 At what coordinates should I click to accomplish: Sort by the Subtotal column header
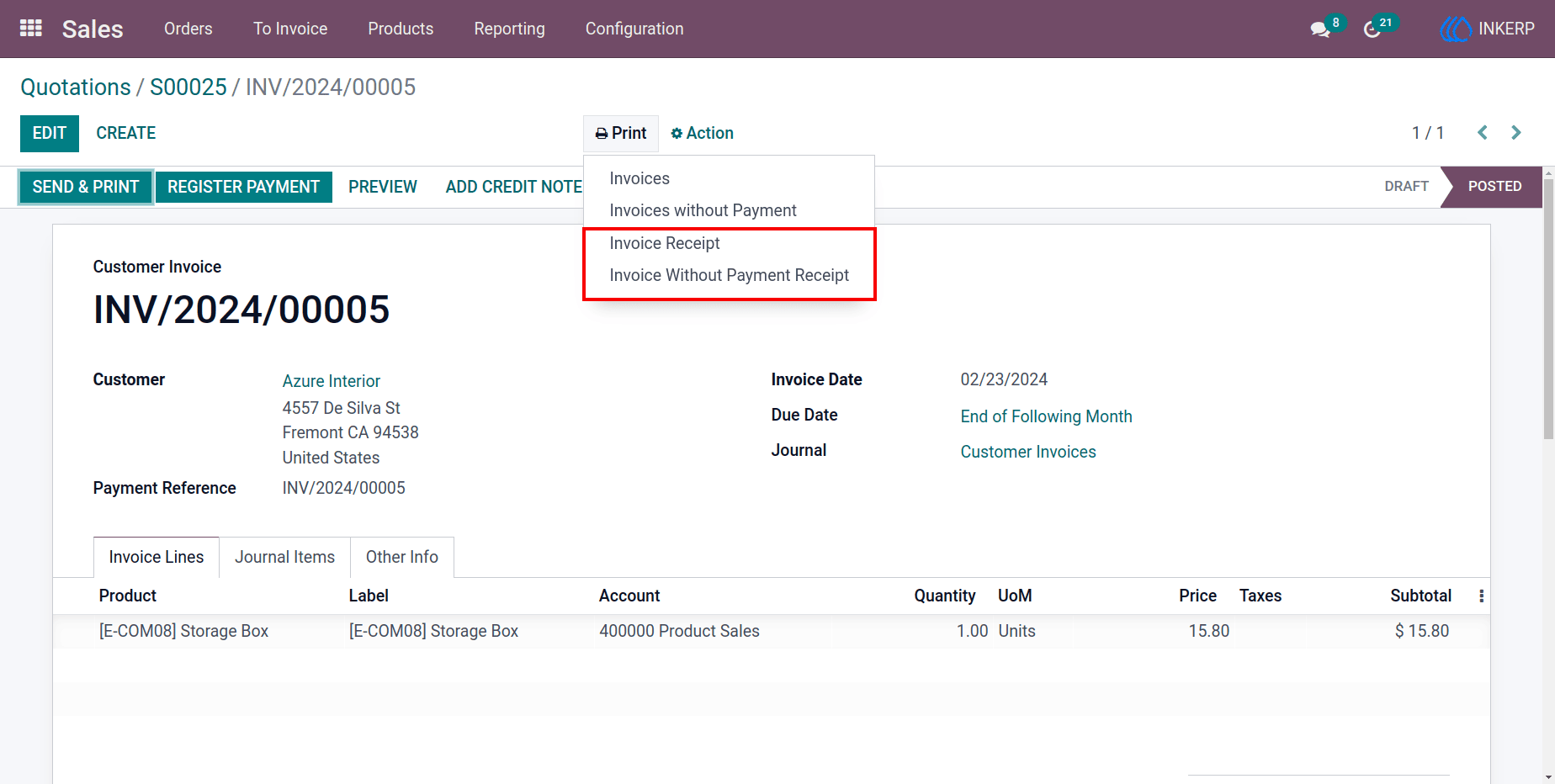pyautogui.click(x=1420, y=596)
